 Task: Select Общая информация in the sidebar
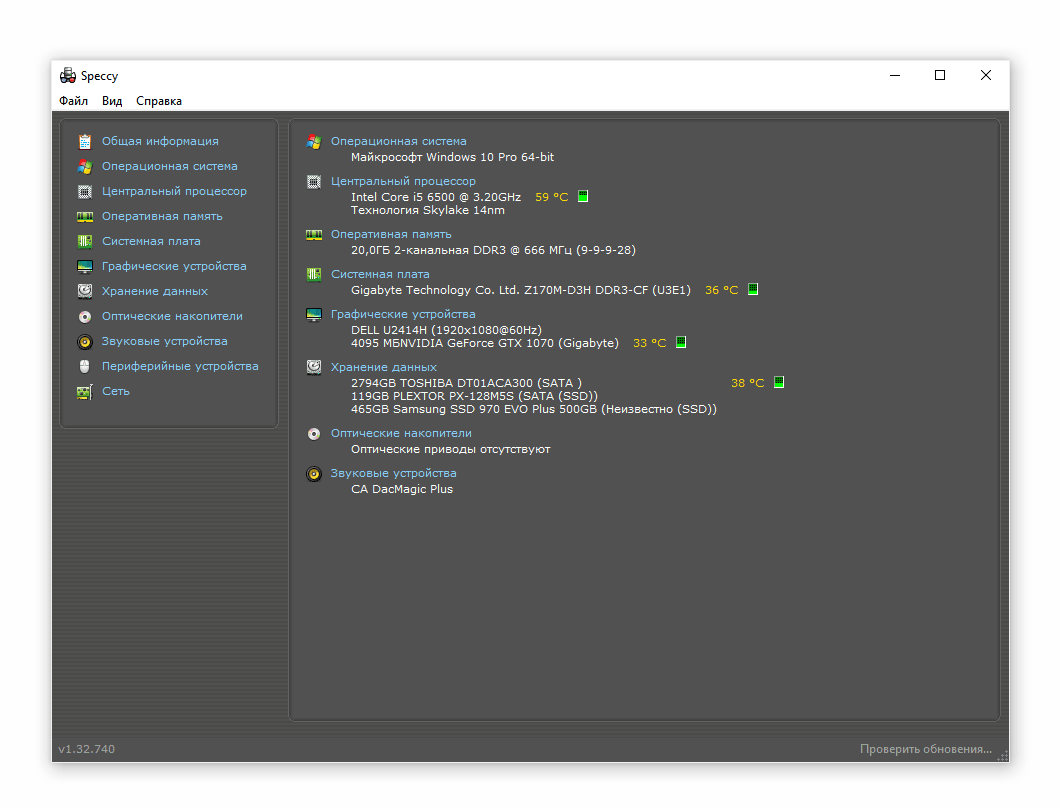[160, 141]
